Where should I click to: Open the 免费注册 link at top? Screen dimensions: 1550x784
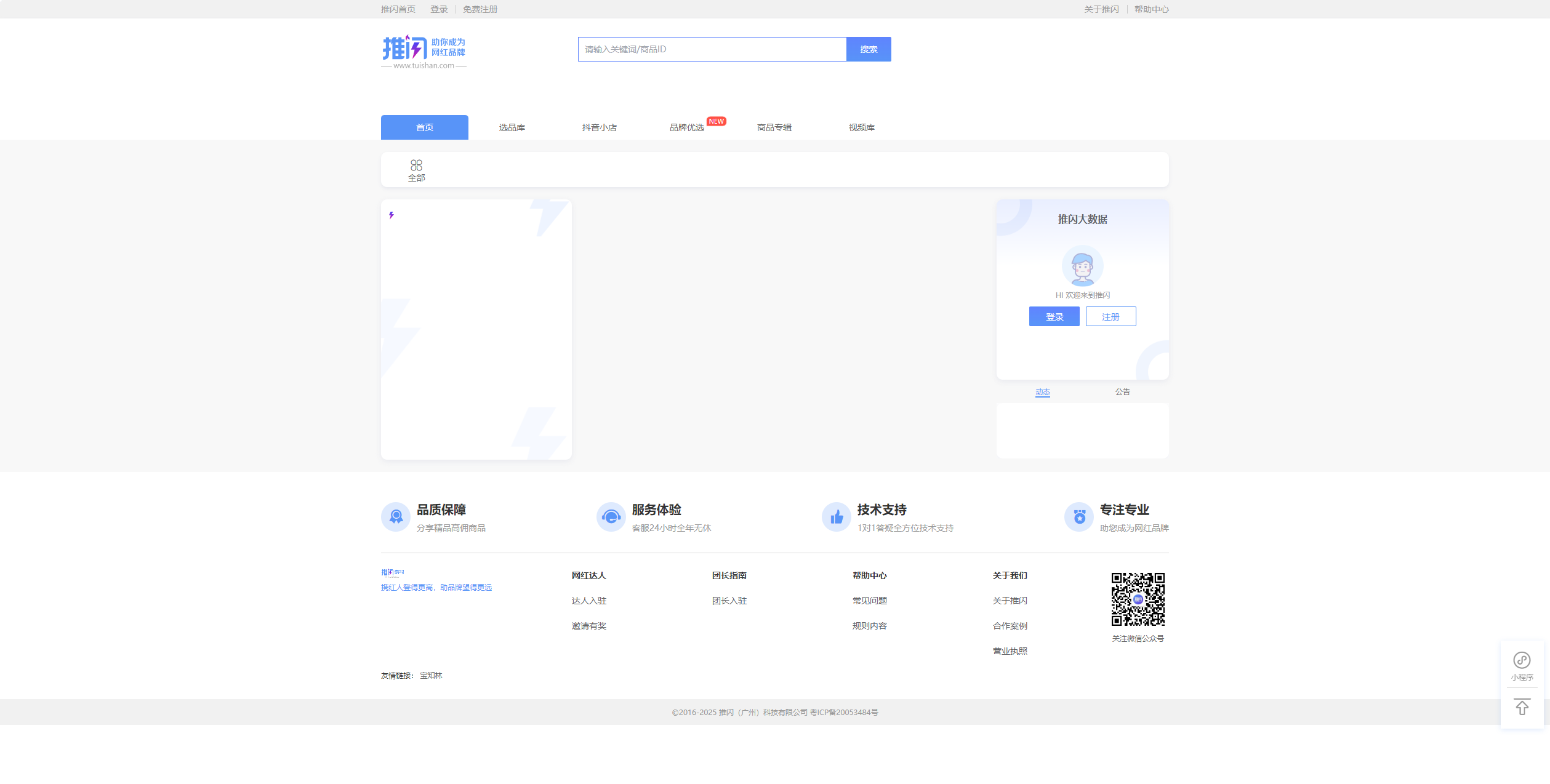pos(480,9)
